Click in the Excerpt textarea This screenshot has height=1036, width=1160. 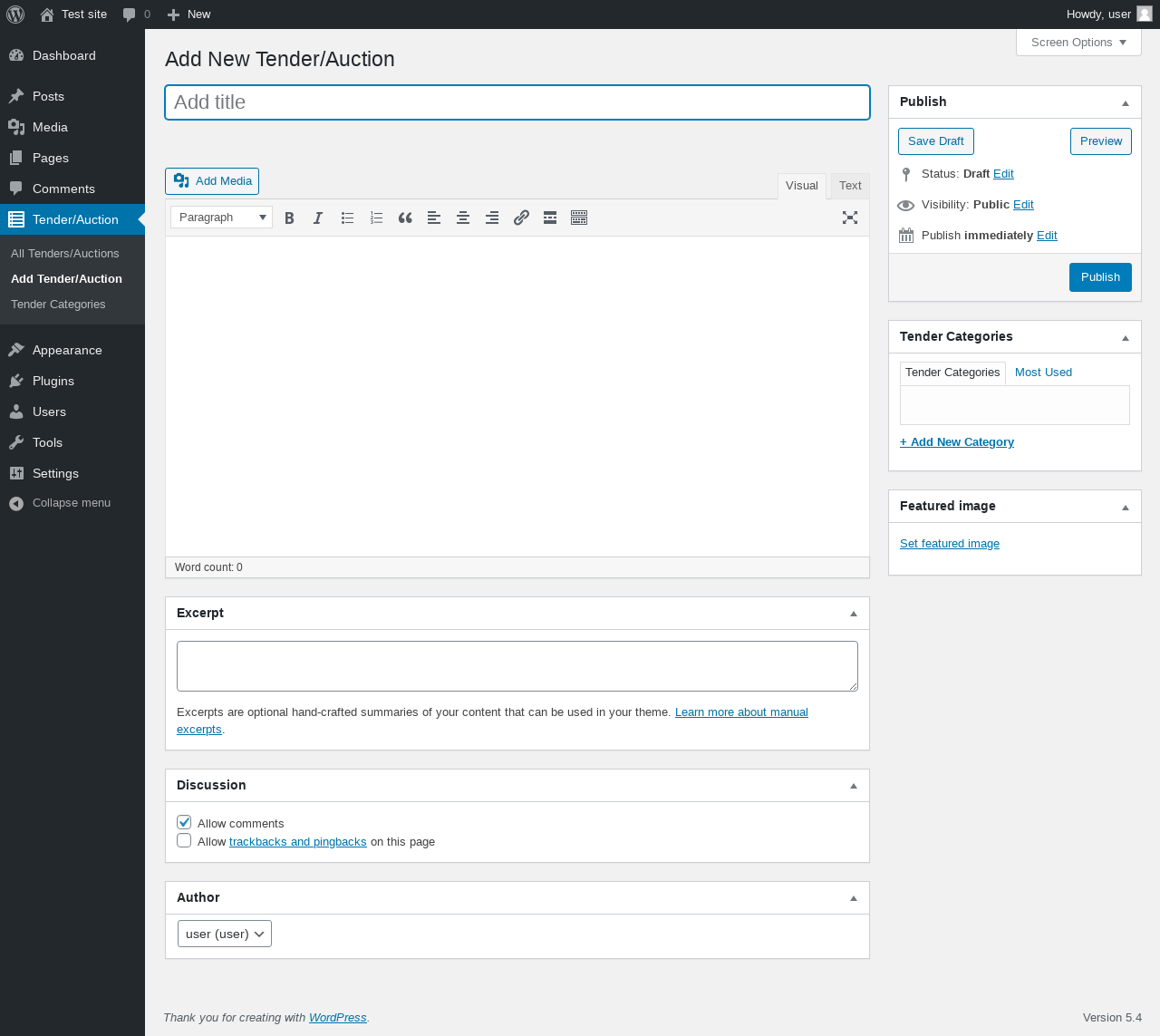point(517,666)
